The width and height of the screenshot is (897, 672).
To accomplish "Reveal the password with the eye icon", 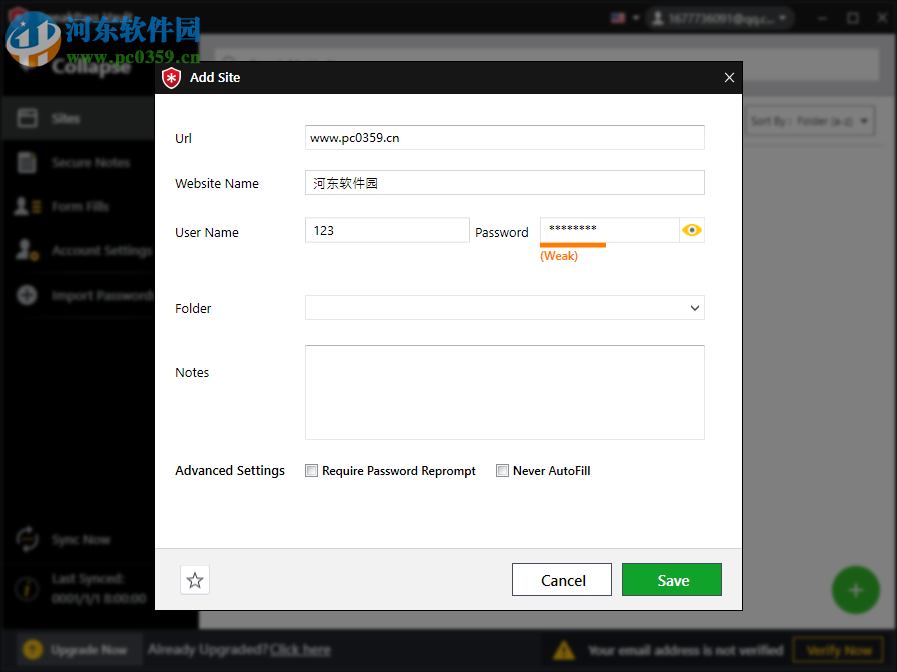I will (x=691, y=230).
